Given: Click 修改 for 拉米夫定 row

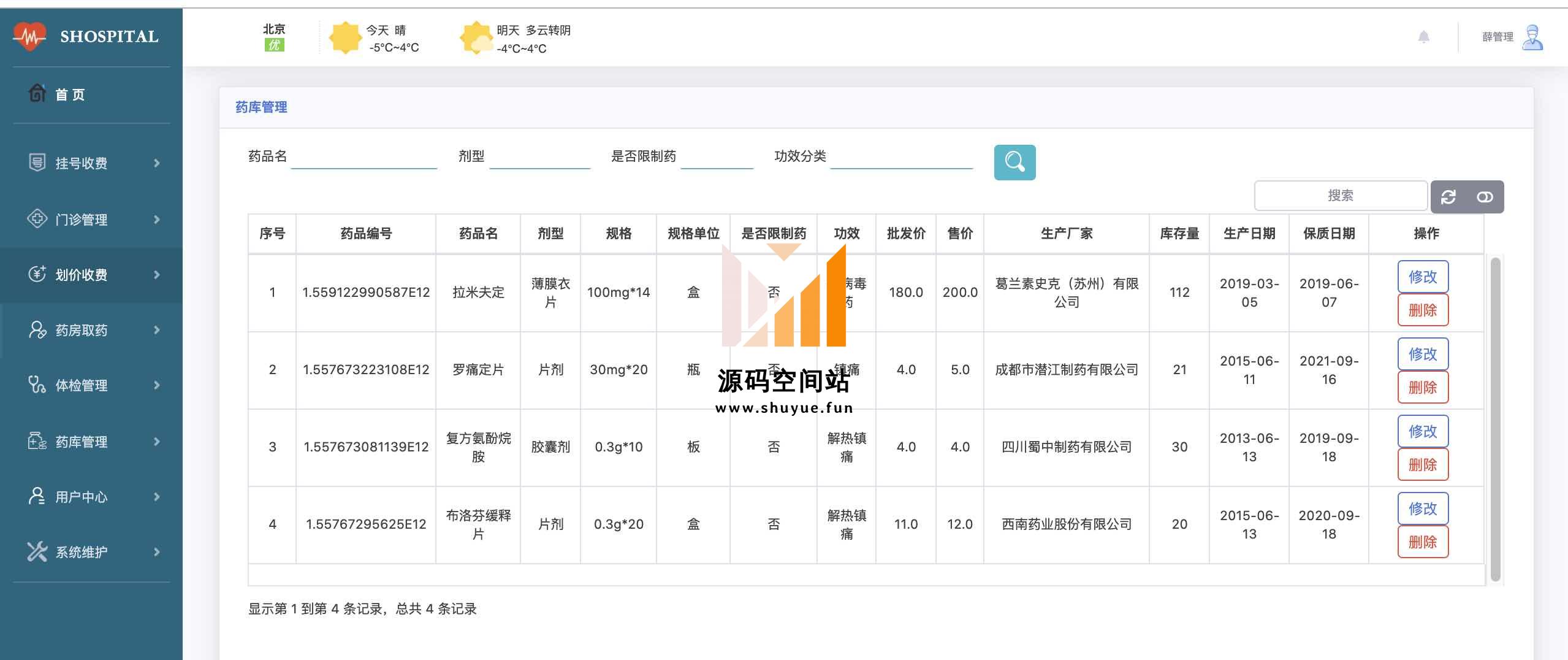Looking at the screenshot, I should click(x=1422, y=277).
